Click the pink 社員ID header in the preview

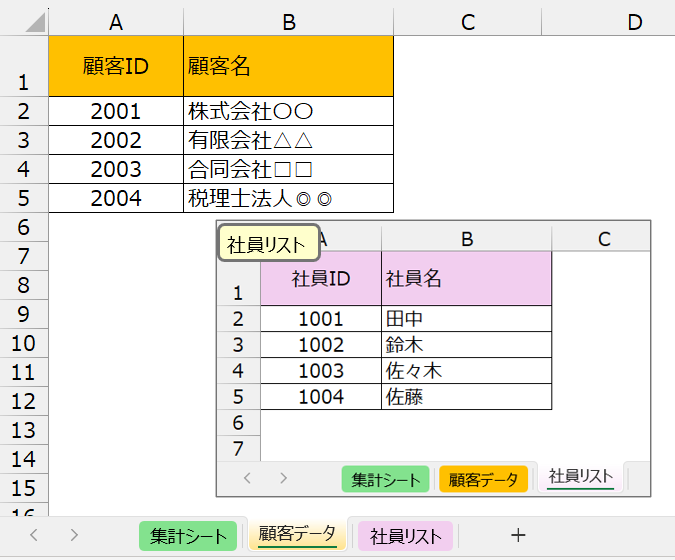coord(320,278)
